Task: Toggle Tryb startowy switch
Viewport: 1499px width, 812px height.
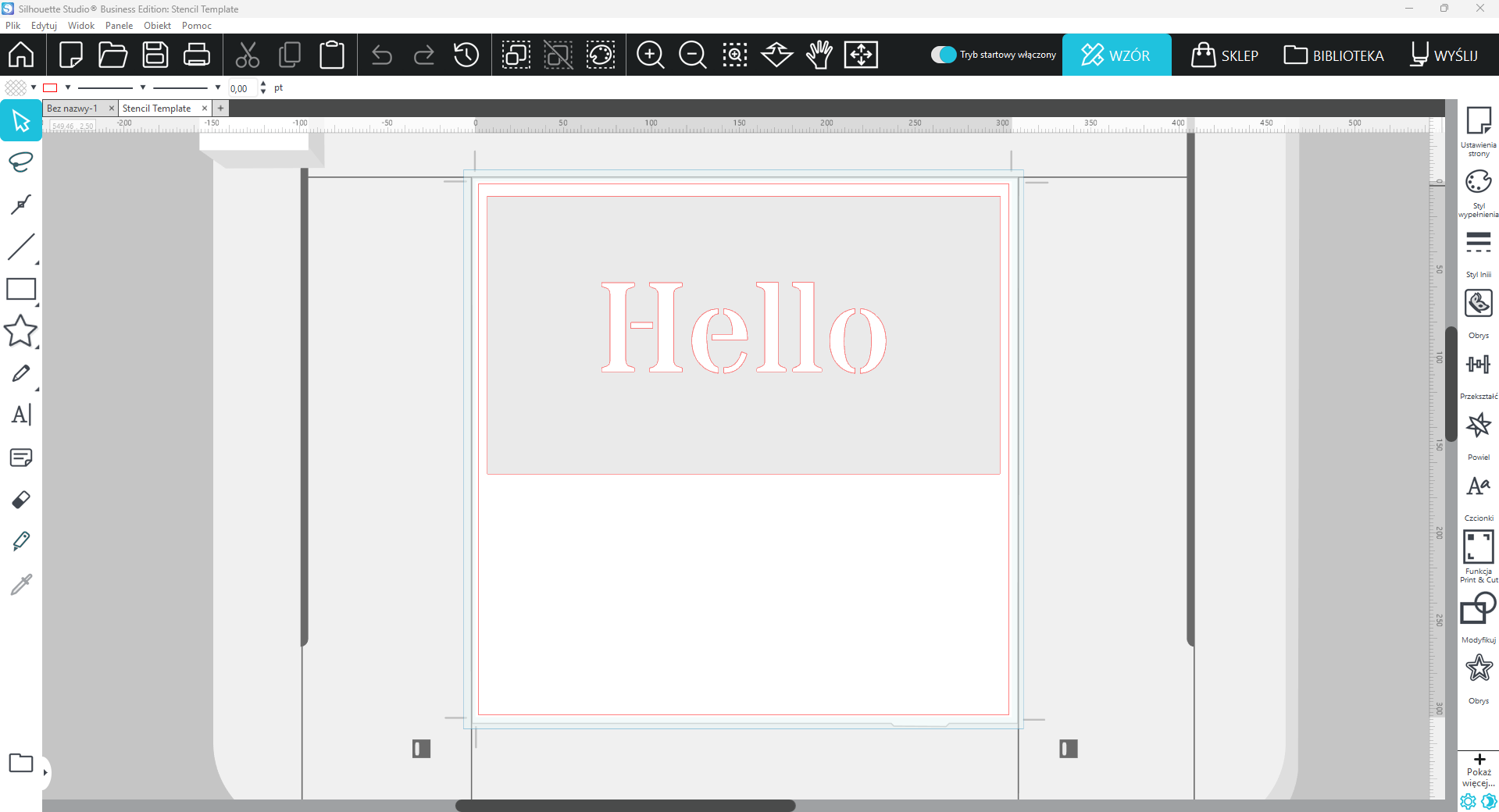Action: click(944, 55)
